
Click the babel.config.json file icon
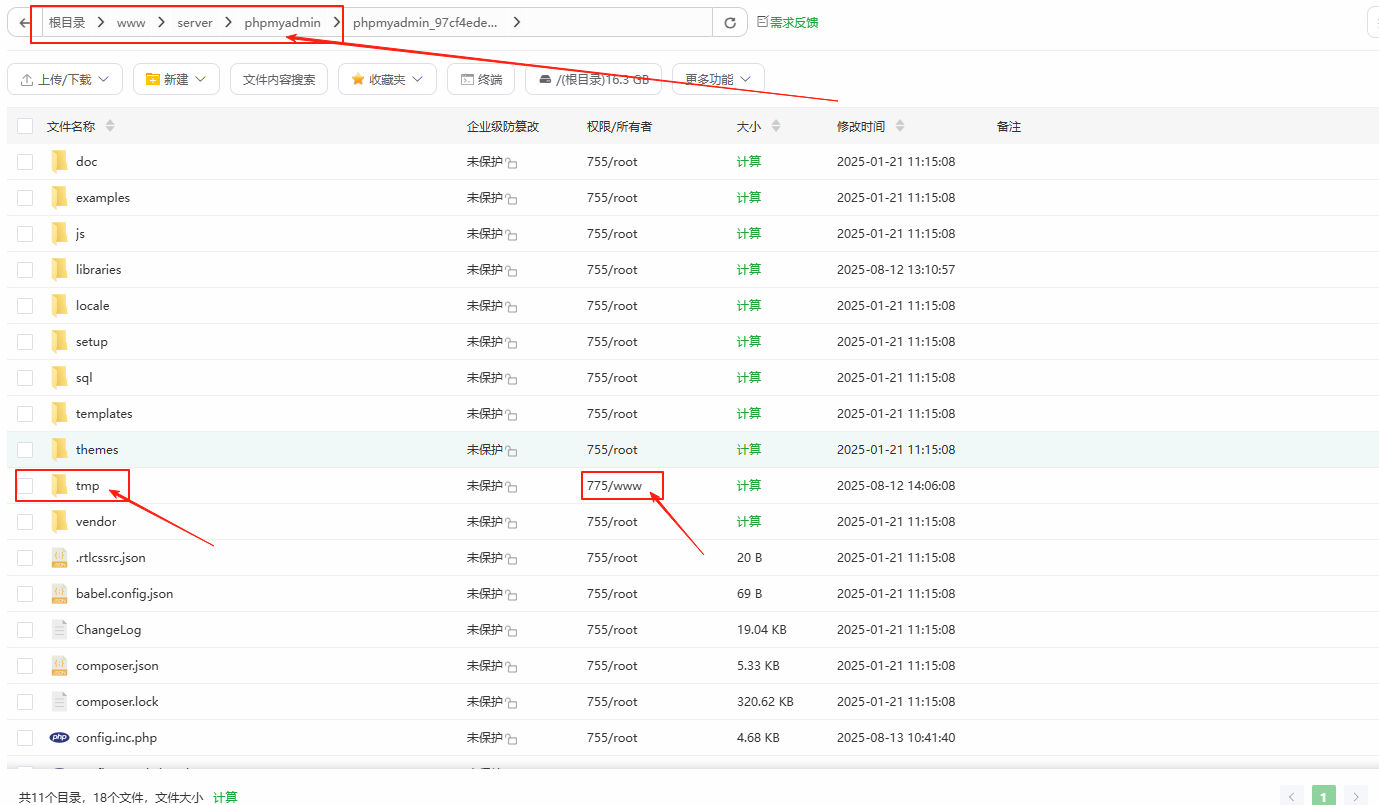pyautogui.click(x=59, y=593)
